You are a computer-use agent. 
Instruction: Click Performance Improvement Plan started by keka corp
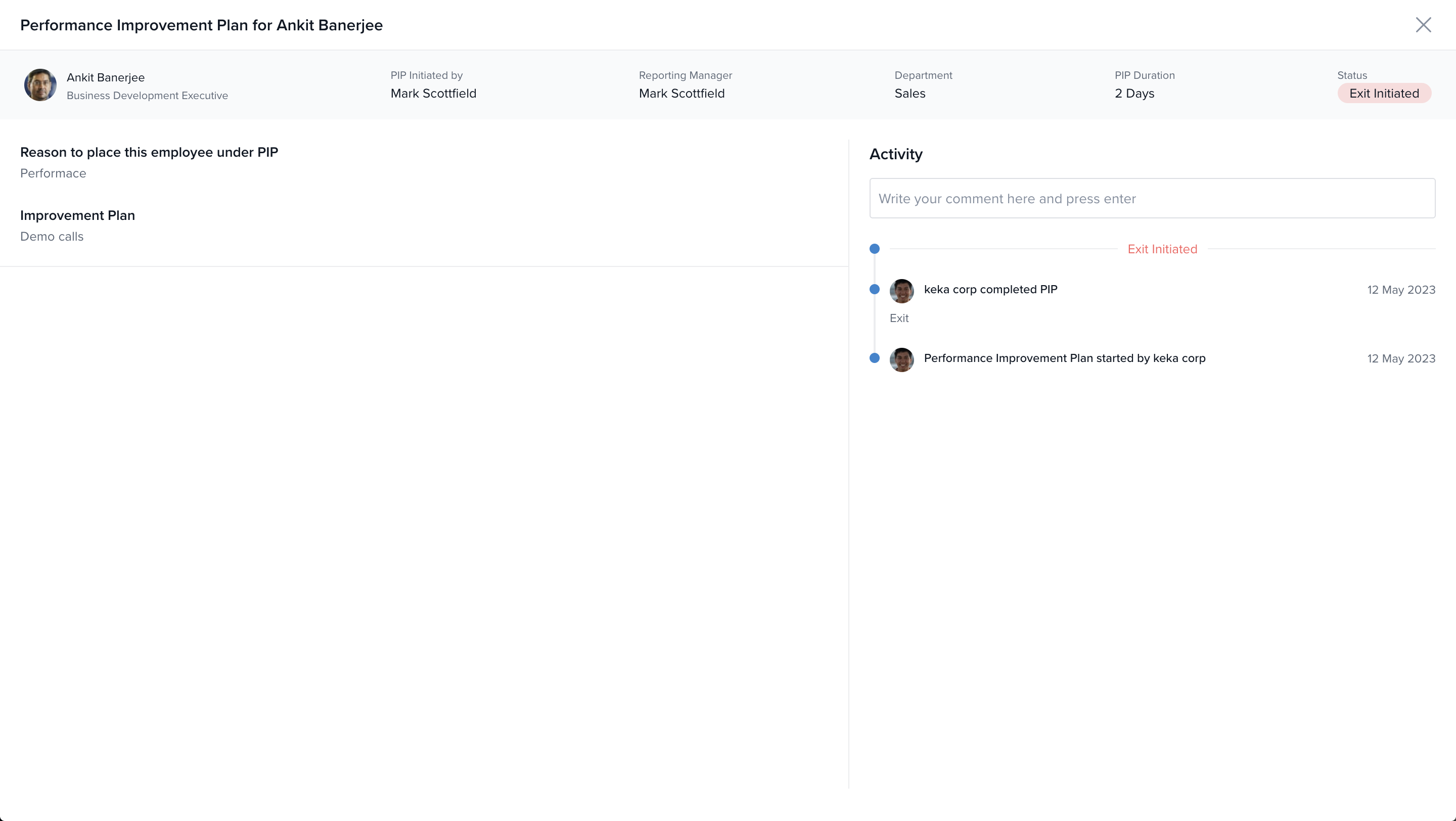(1064, 358)
